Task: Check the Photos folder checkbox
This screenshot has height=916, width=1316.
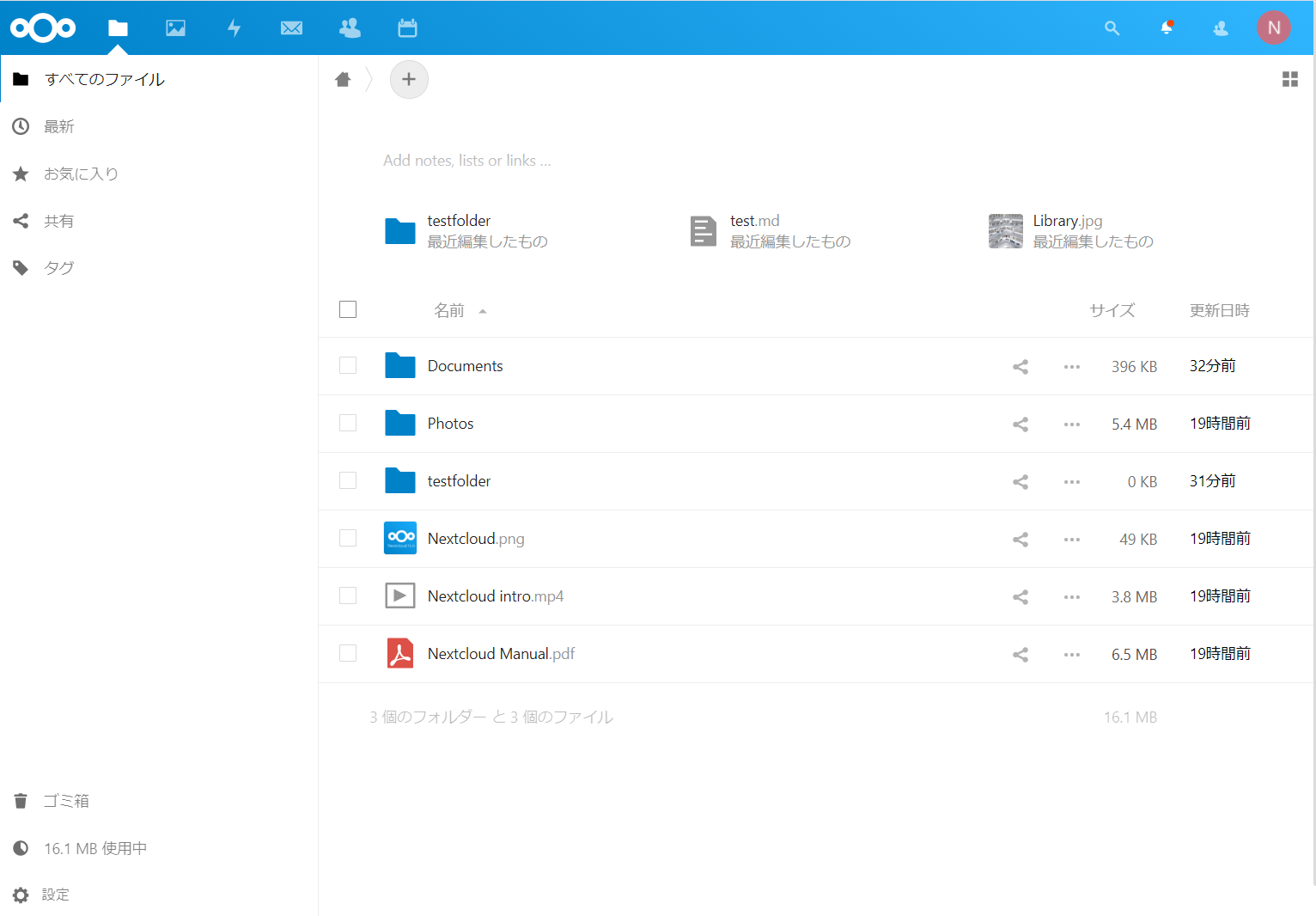Action: [x=348, y=423]
